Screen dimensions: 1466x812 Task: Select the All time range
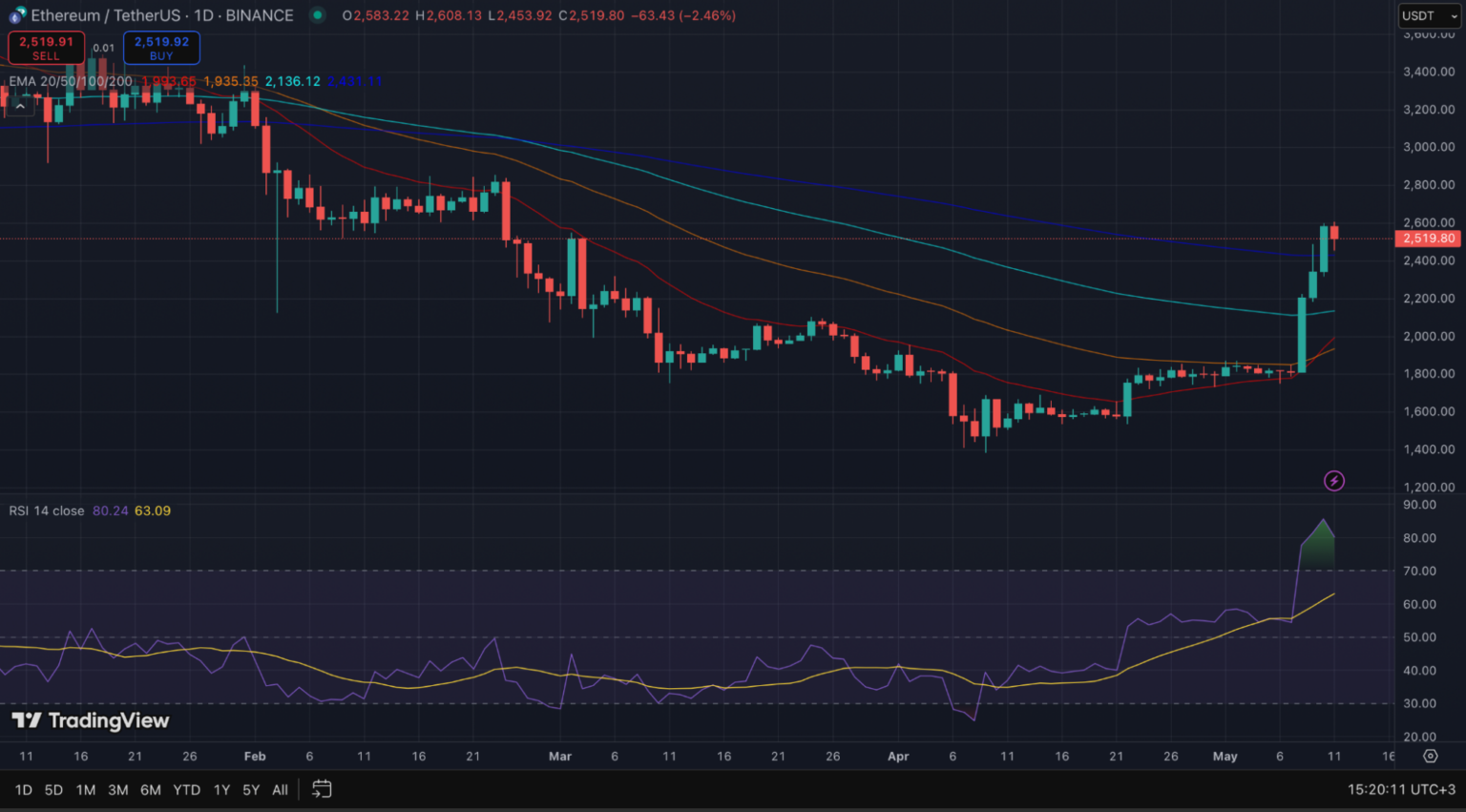click(280, 789)
